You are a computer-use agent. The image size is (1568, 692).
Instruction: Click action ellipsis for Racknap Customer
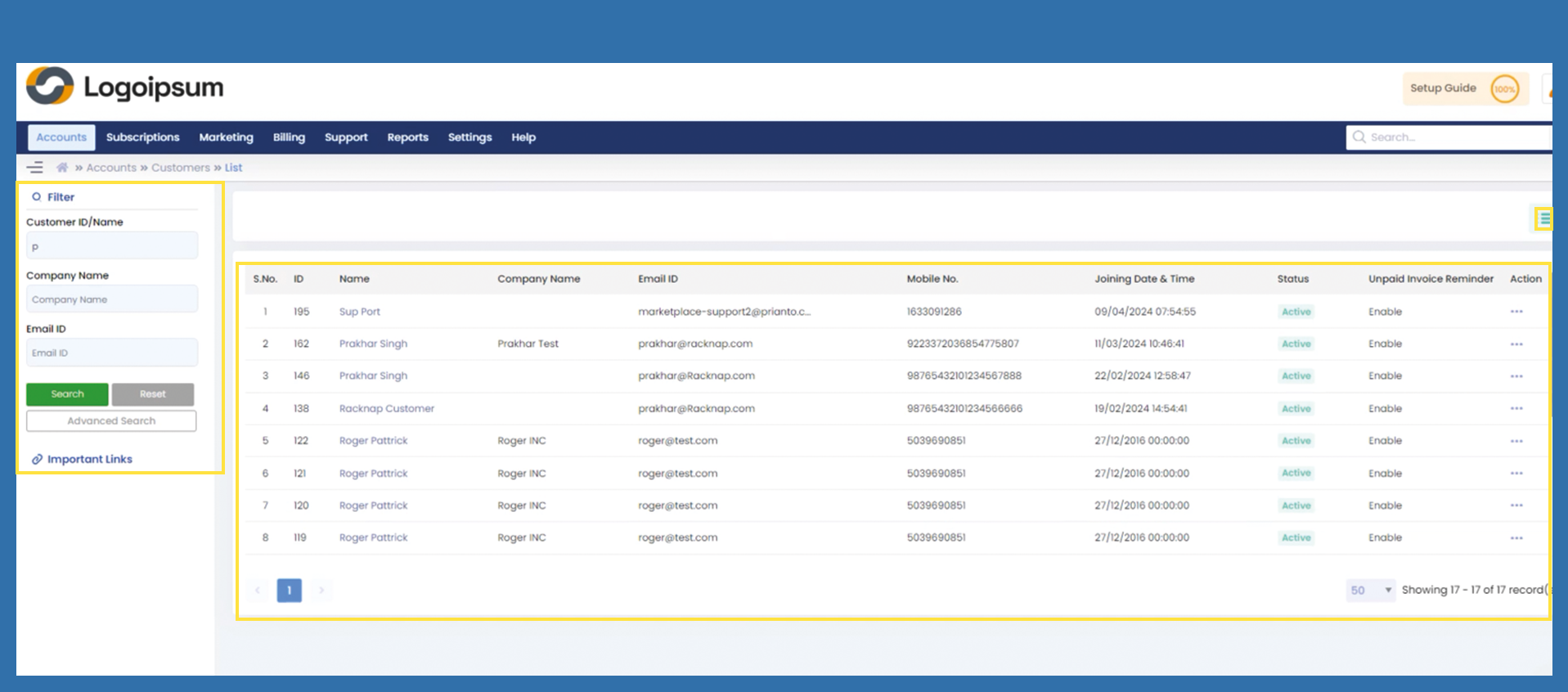(1516, 409)
